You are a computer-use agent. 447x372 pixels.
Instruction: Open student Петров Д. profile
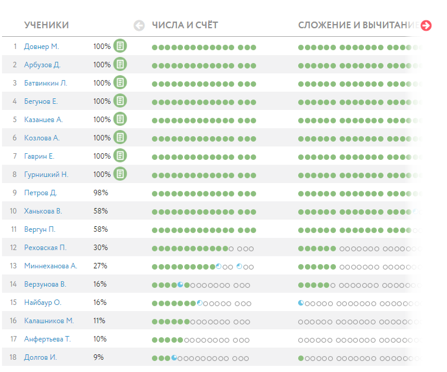(40, 193)
